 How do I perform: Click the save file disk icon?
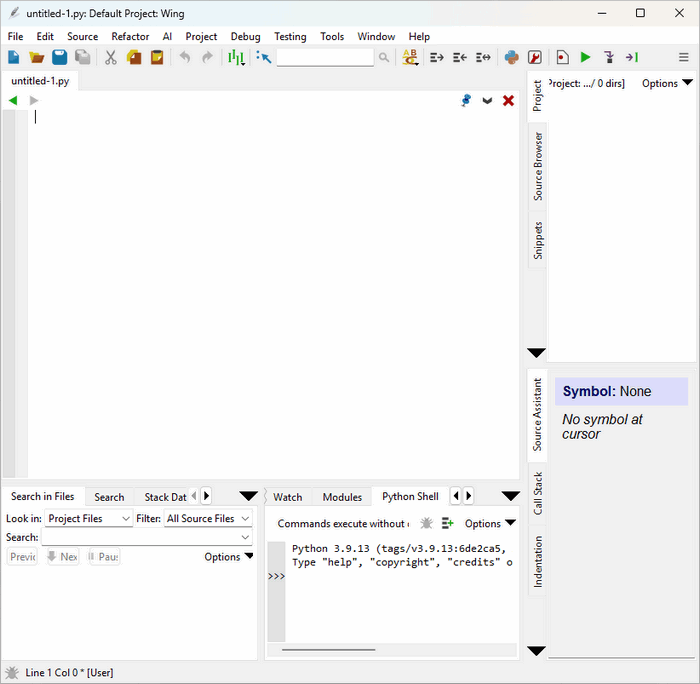pos(60,58)
